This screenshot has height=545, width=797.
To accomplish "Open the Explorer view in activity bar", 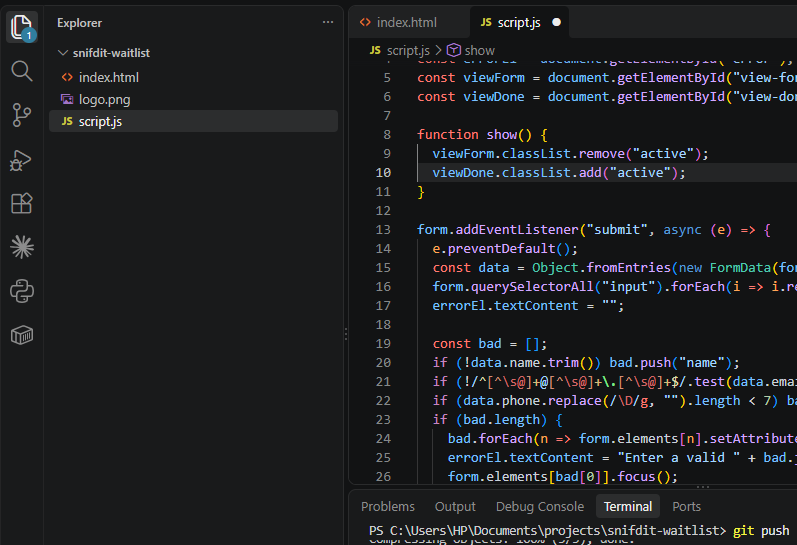I will 22,27.
